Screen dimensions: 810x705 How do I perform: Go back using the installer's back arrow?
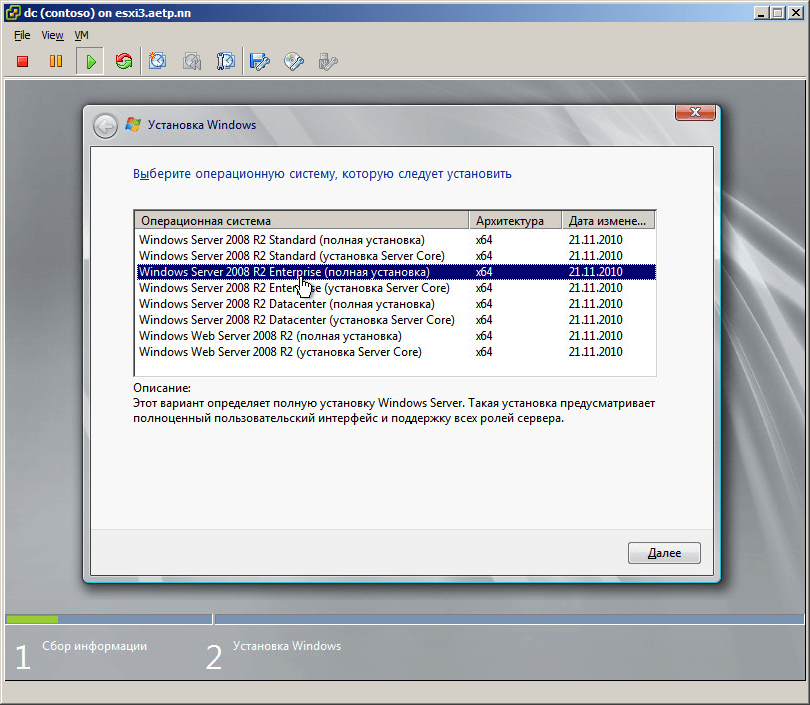click(105, 126)
